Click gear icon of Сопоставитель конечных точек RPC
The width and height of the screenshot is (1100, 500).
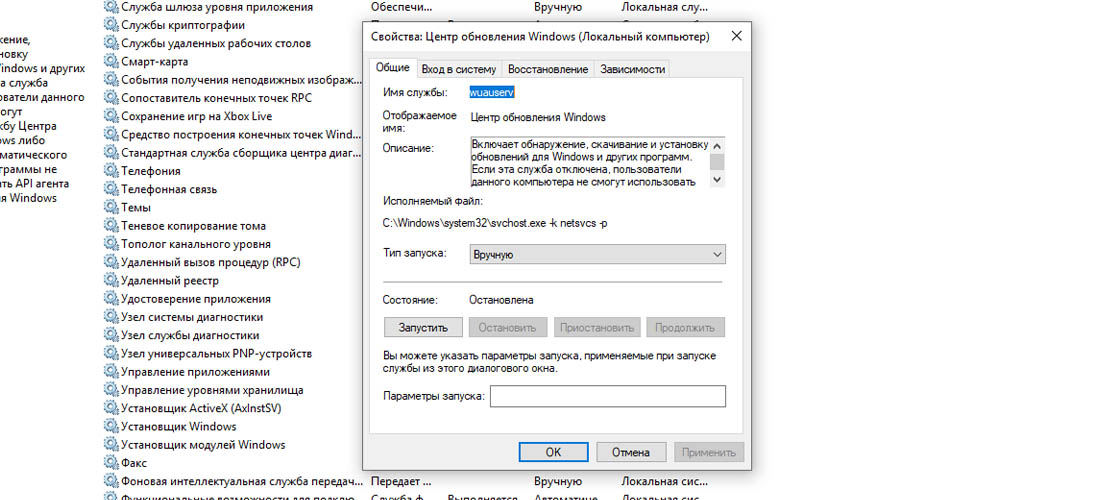click(x=111, y=98)
